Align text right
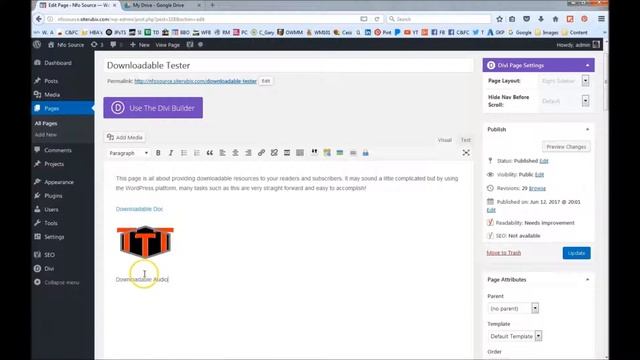Screen dimensions: 640x360 [248, 153]
